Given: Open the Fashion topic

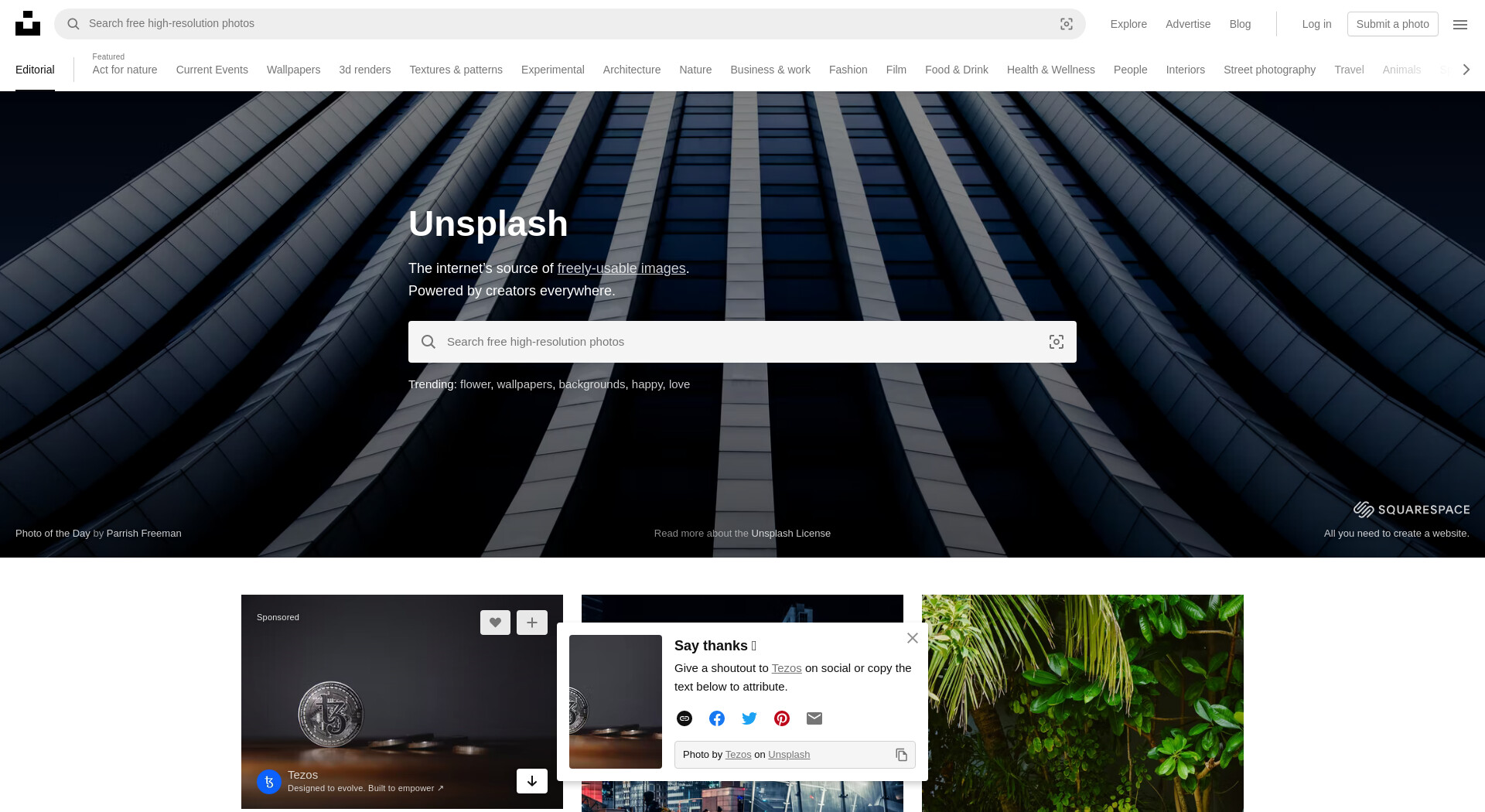Looking at the screenshot, I should [x=848, y=70].
